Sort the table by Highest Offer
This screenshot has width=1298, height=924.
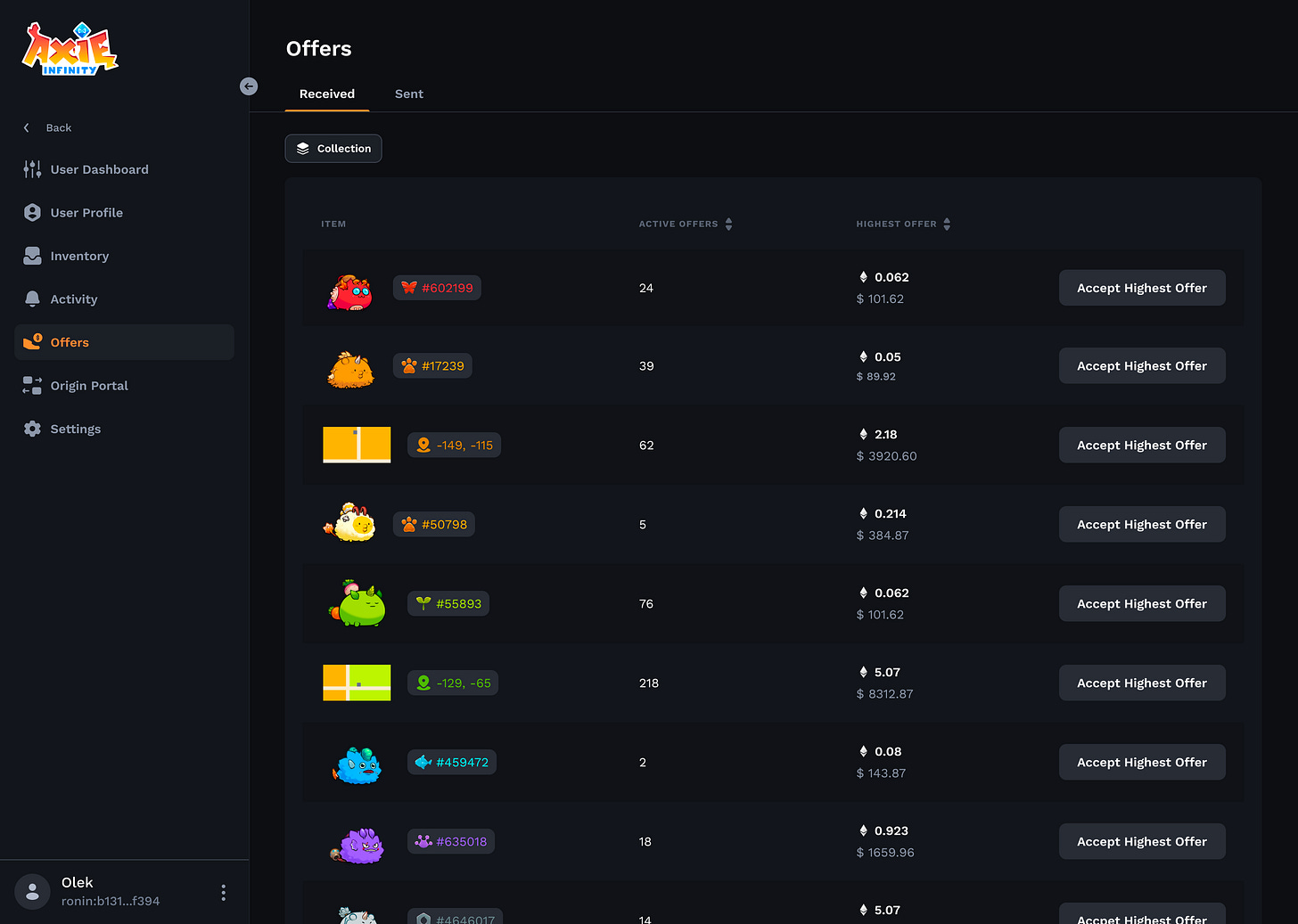[946, 224]
